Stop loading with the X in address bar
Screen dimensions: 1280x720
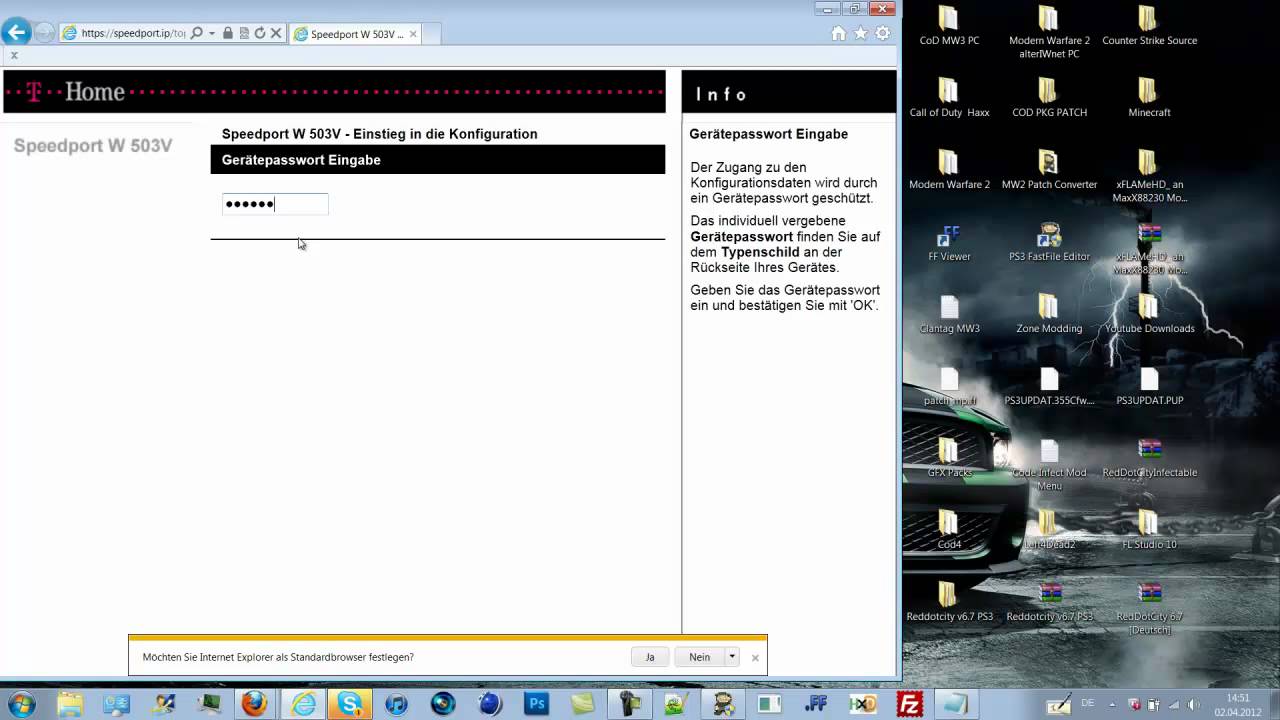[276, 33]
